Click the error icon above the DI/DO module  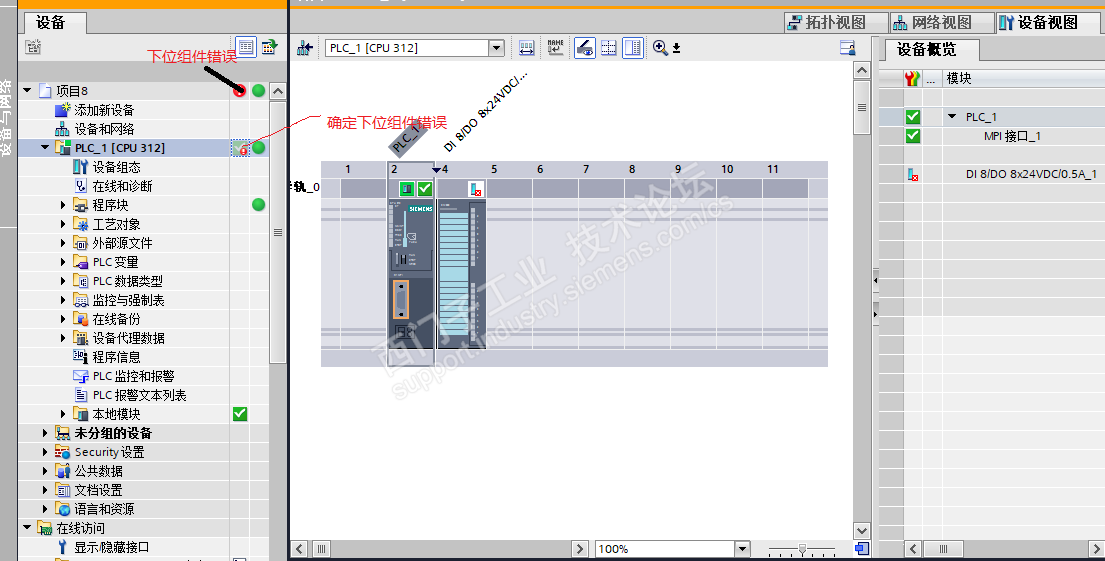[476, 189]
